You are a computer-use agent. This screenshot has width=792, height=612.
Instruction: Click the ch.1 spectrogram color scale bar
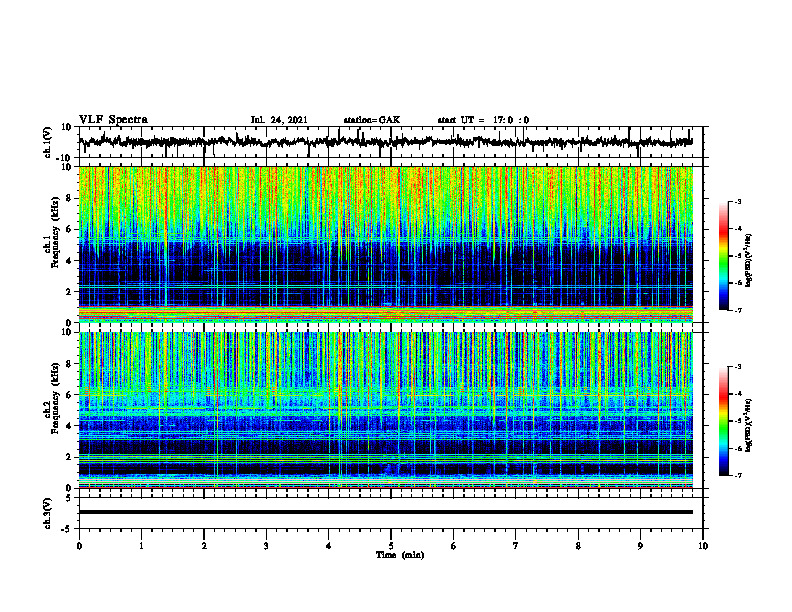point(723,256)
